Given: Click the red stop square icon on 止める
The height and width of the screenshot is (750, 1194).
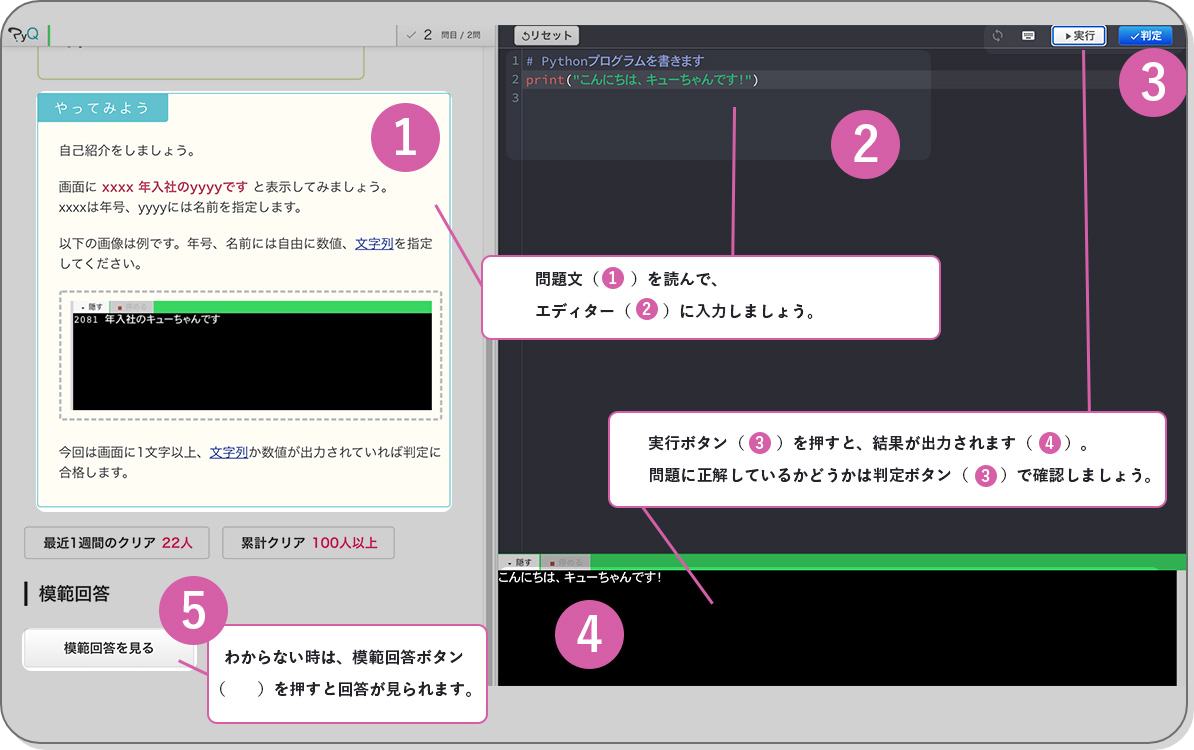Looking at the screenshot, I should (x=552, y=562).
